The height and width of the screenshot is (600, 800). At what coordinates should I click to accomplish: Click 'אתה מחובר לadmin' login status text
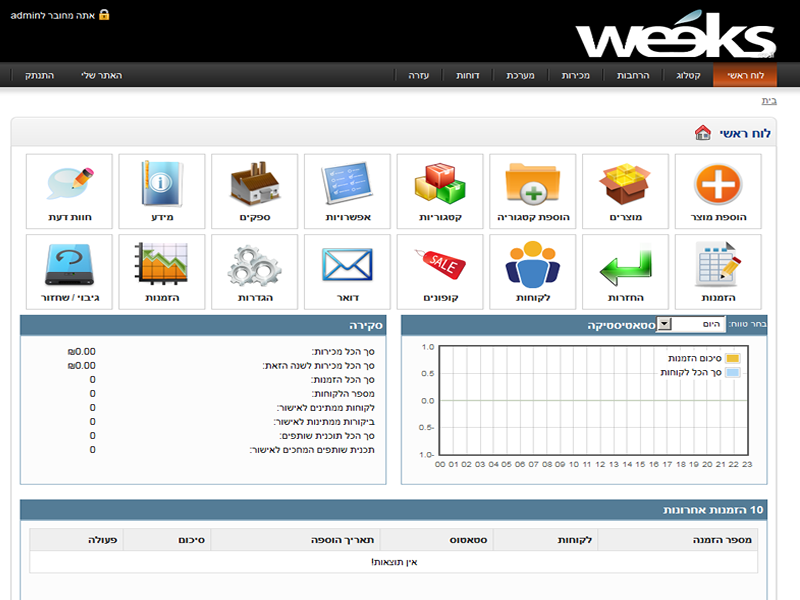[x=53, y=15]
